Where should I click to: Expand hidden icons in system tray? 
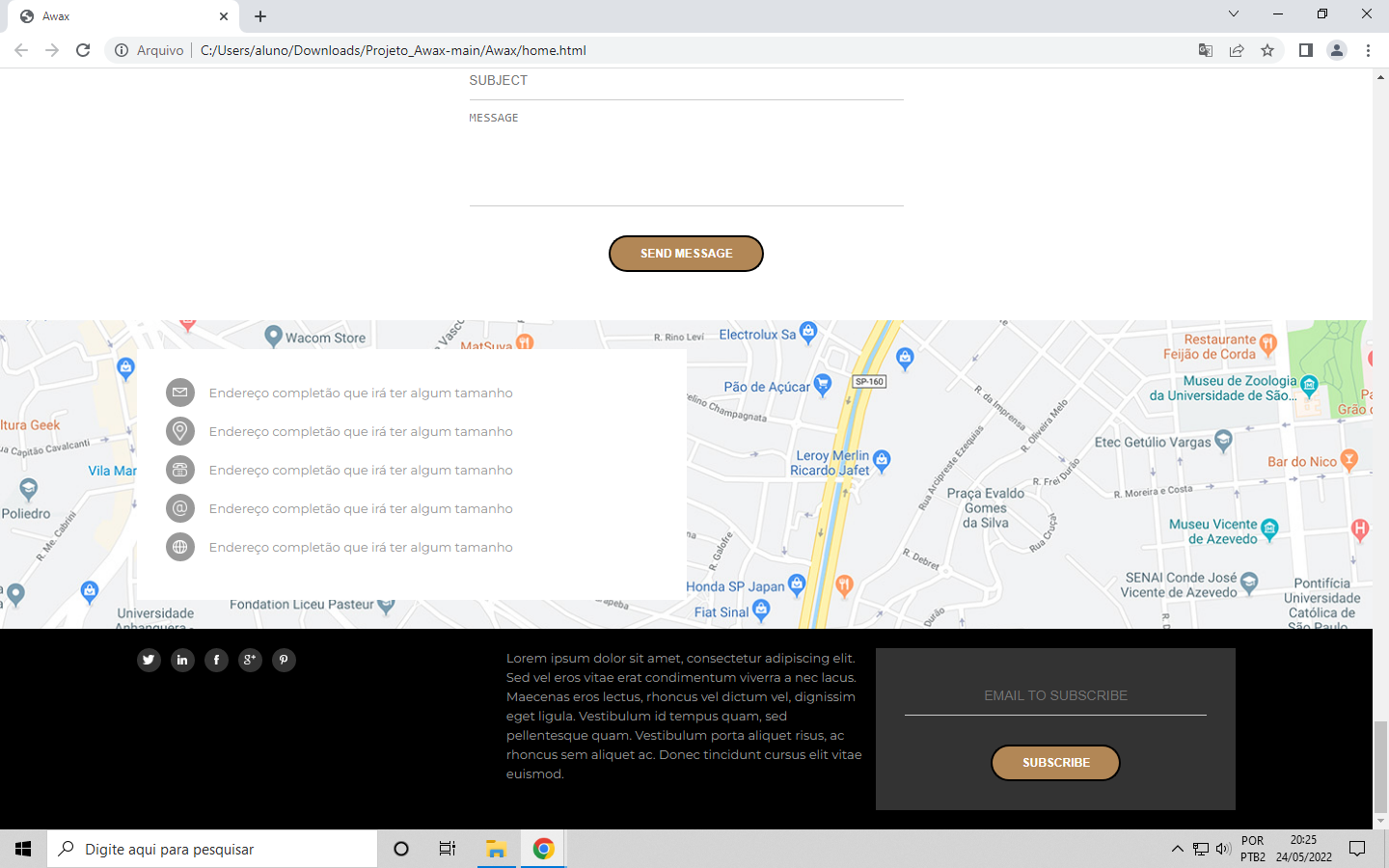[x=1178, y=849]
